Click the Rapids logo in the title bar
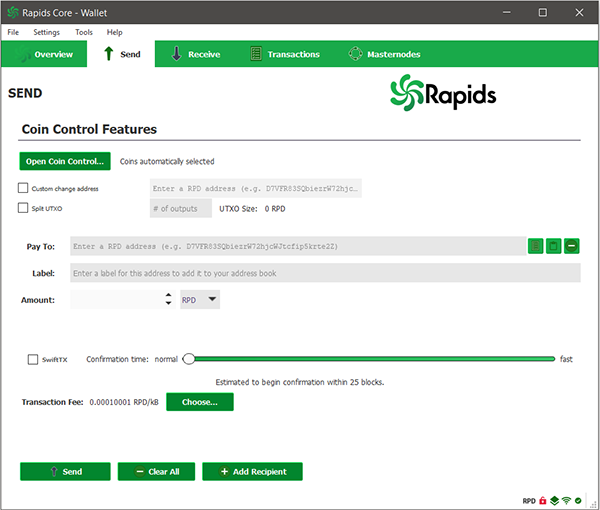 coord(13,13)
